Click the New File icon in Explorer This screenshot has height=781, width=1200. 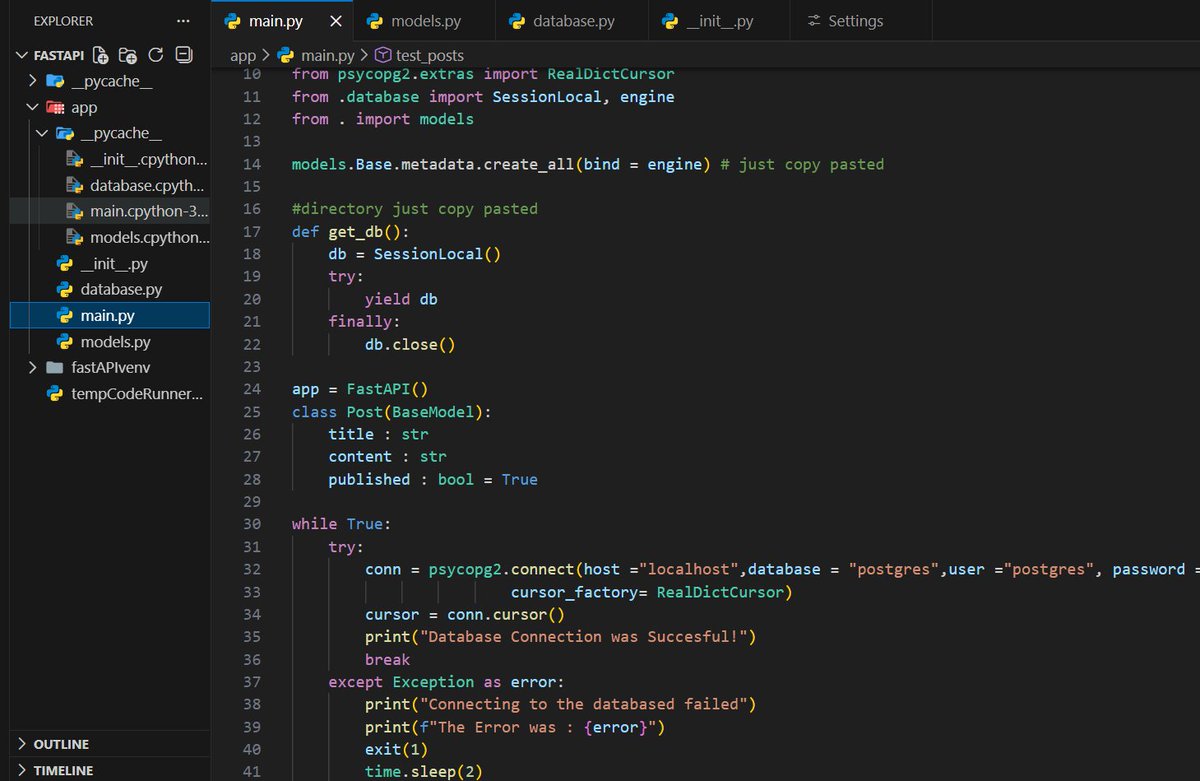(100, 55)
